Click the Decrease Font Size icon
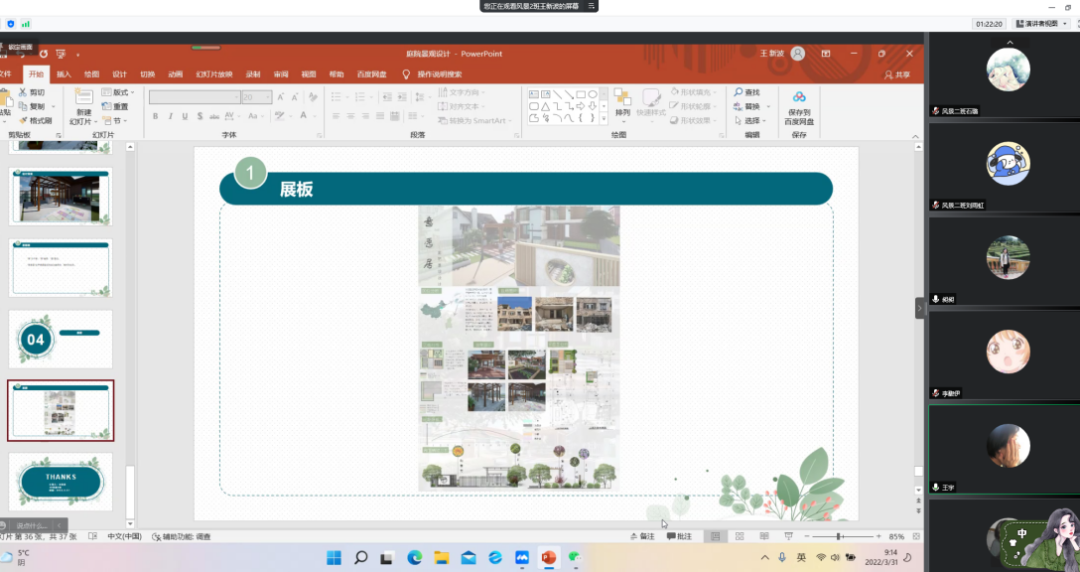Viewport: 1080px width, 572px height. 294,97
